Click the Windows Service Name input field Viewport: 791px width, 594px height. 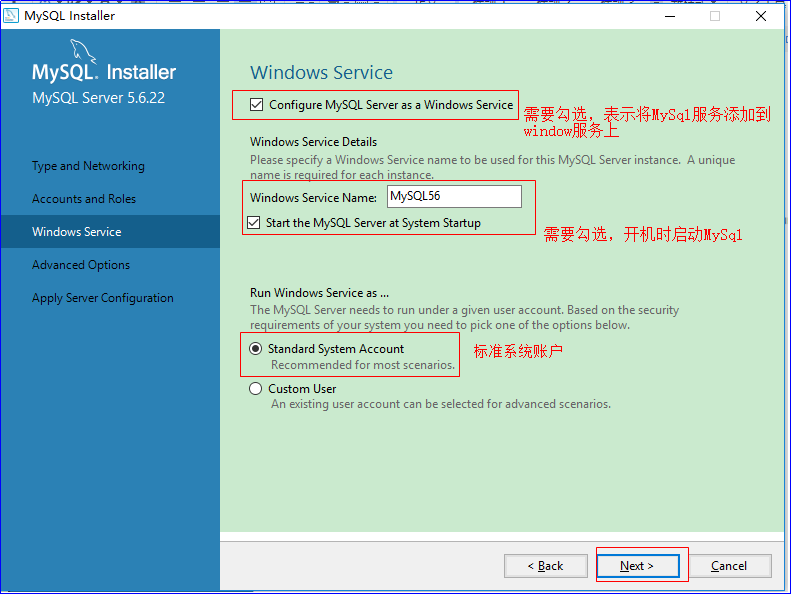coord(454,196)
